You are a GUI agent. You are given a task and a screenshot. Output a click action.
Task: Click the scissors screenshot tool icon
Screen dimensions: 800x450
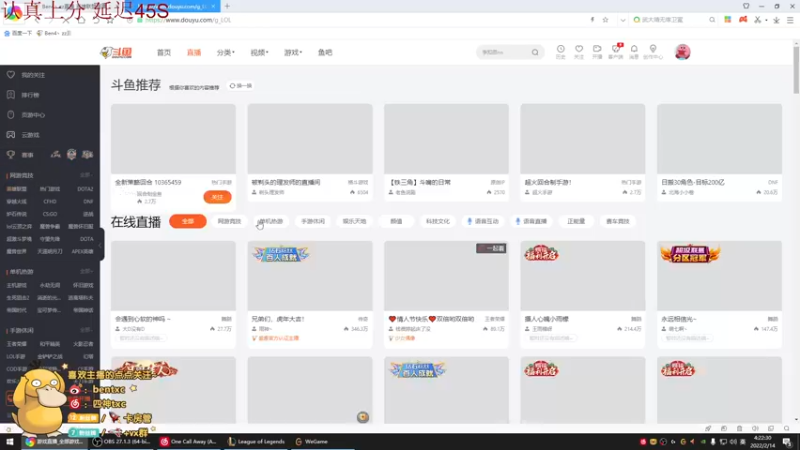pos(758,20)
